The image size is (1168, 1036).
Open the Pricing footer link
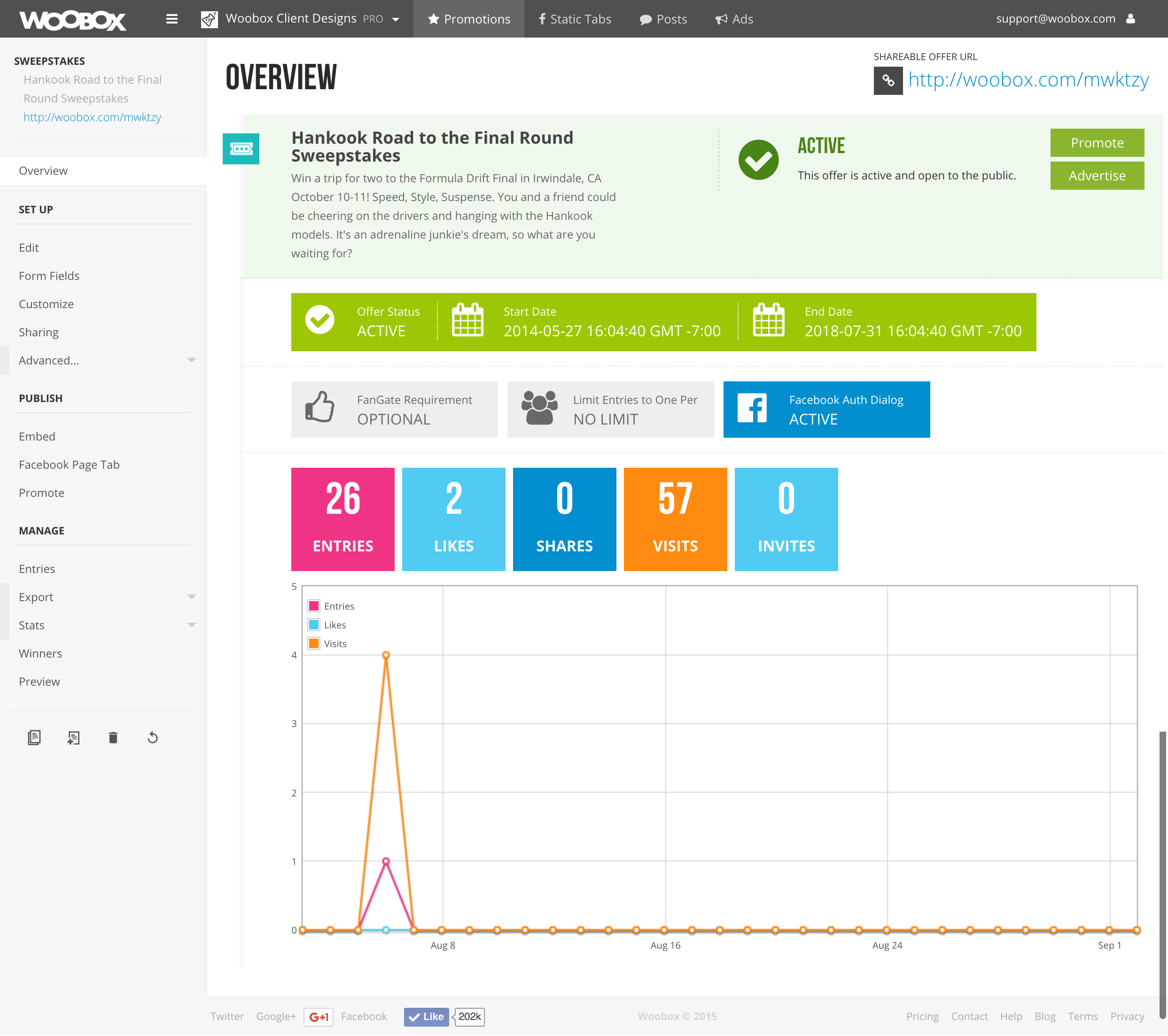(x=922, y=1017)
